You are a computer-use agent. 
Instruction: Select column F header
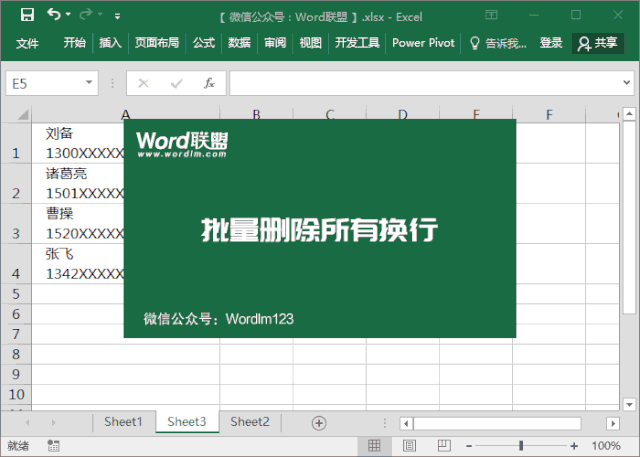pyautogui.click(x=549, y=115)
